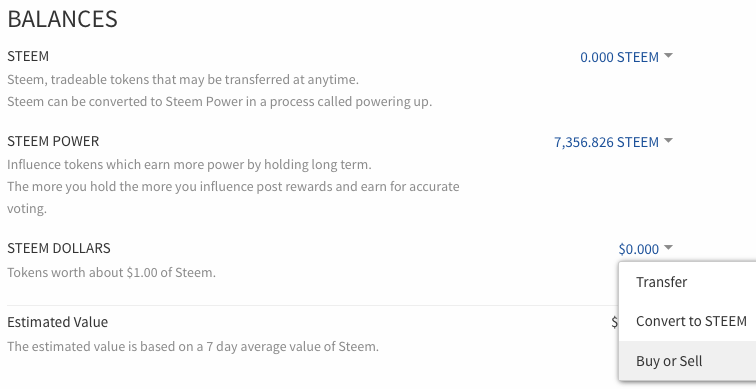Screen dimensions: 756x389
Task: Click the BALANCES heading
Action: coord(62,19)
